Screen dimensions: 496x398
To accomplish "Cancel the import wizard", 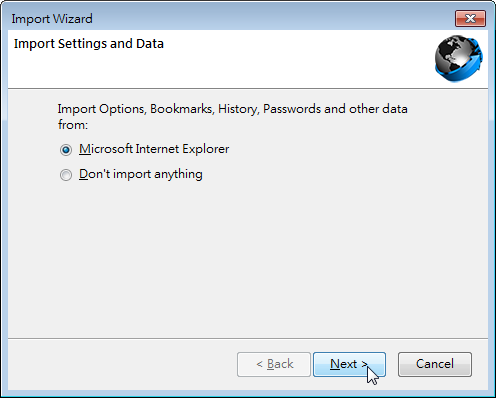I will (x=435, y=364).
